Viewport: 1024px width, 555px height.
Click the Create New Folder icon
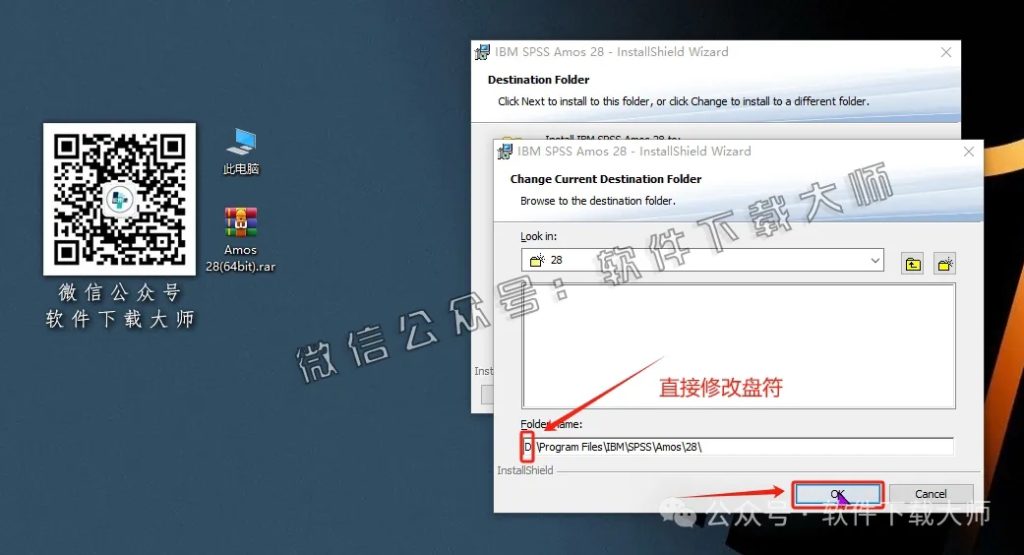(x=944, y=264)
